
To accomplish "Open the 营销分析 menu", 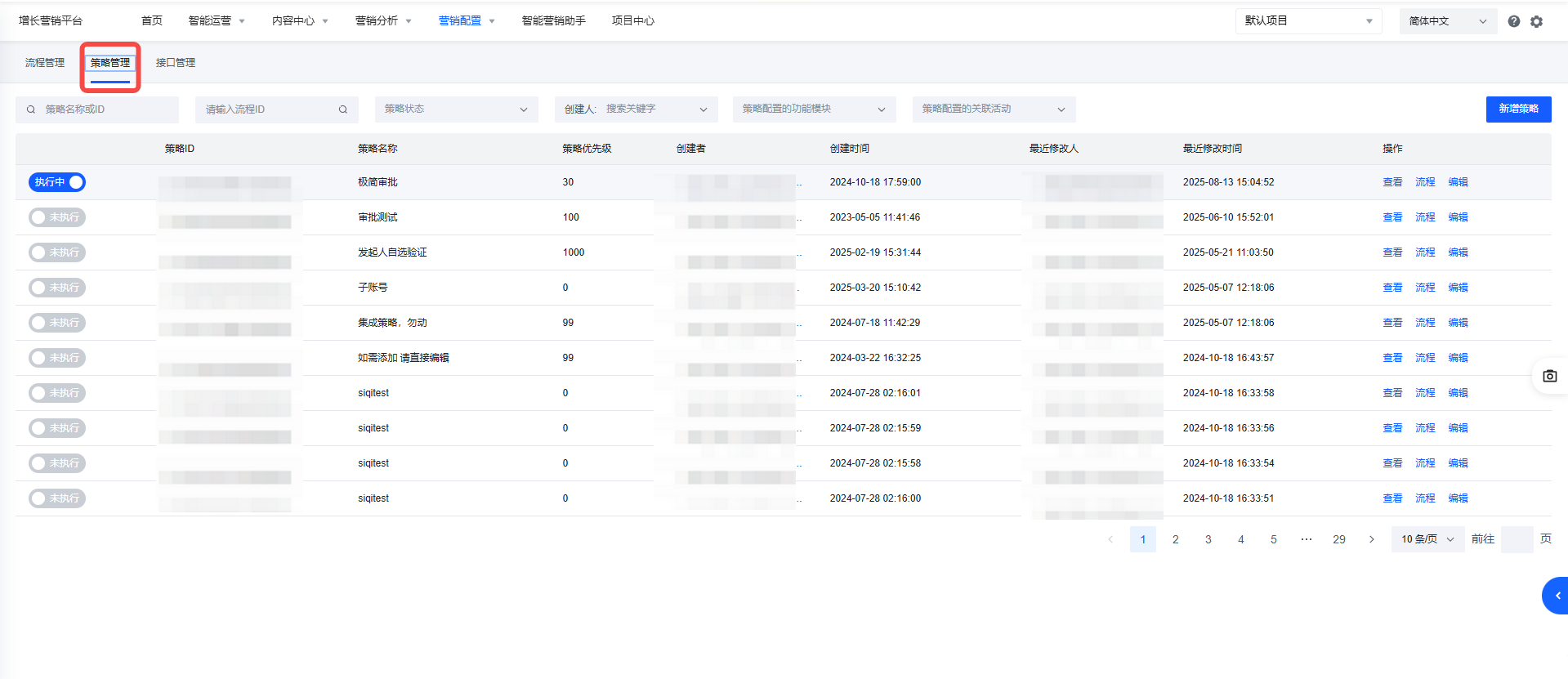I will [x=383, y=21].
